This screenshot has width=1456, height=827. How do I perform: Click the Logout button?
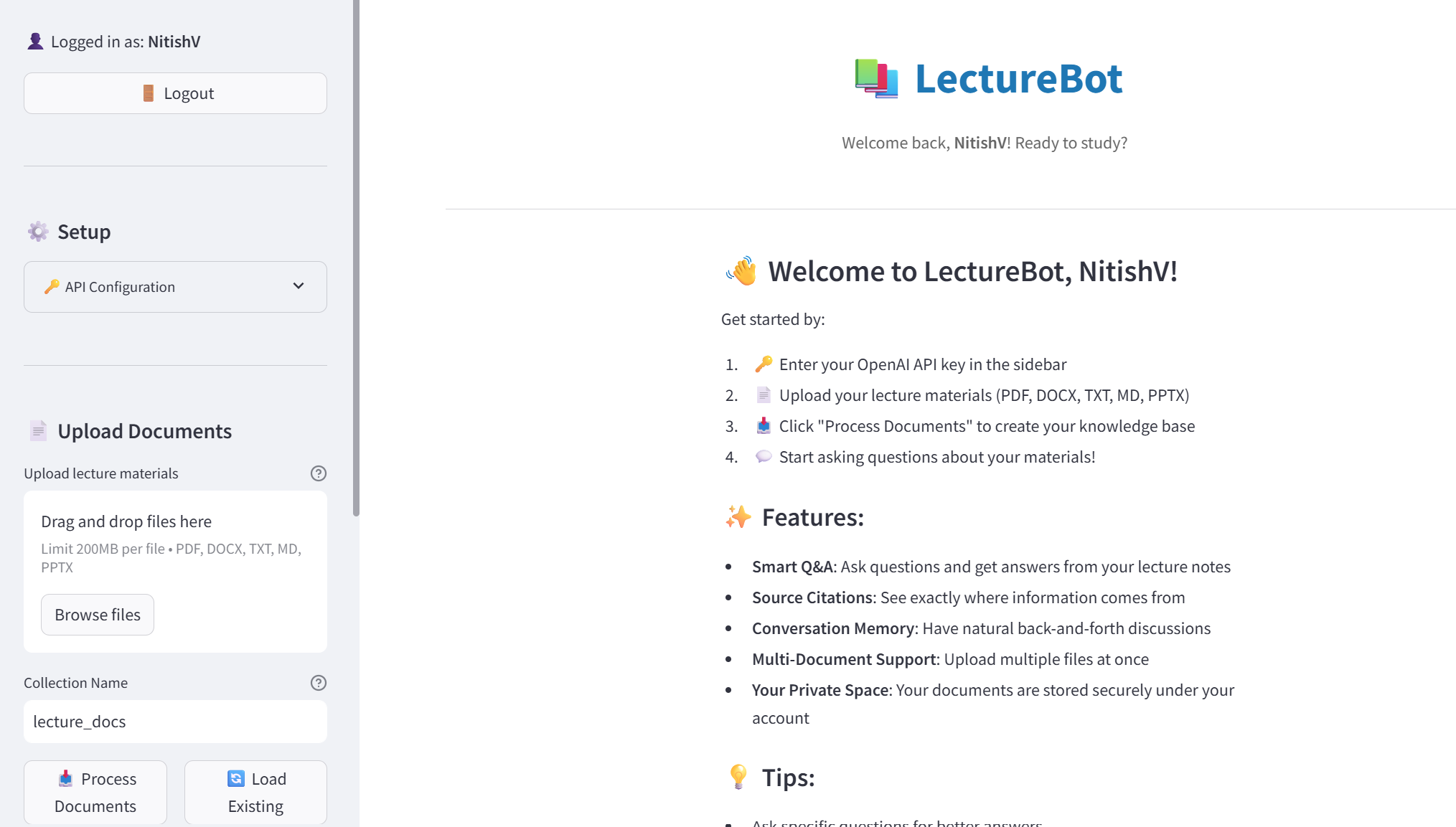click(175, 93)
